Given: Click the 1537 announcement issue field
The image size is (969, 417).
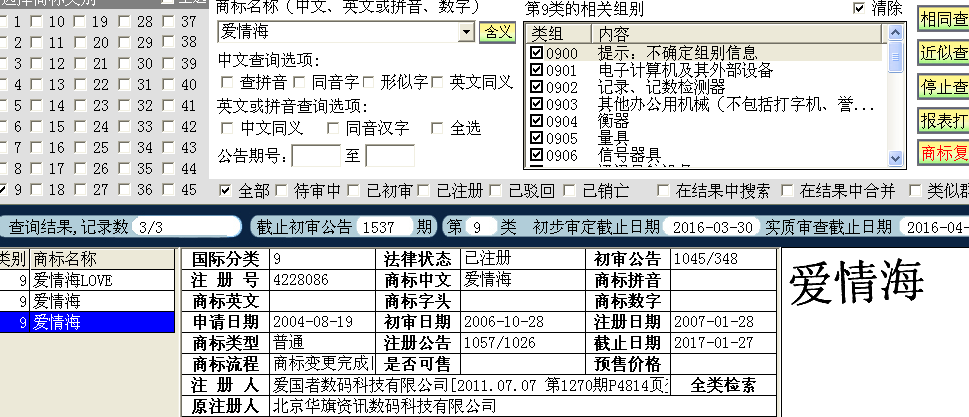Looking at the screenshot, I should pos(384,227).
